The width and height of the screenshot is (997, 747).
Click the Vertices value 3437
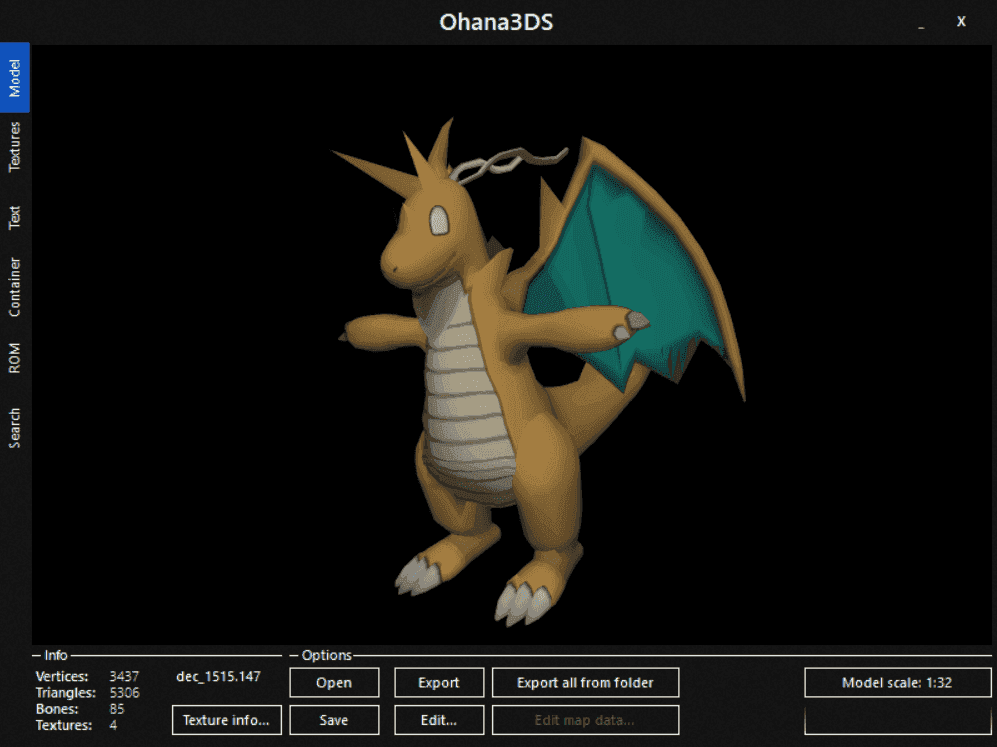(124, 676)
